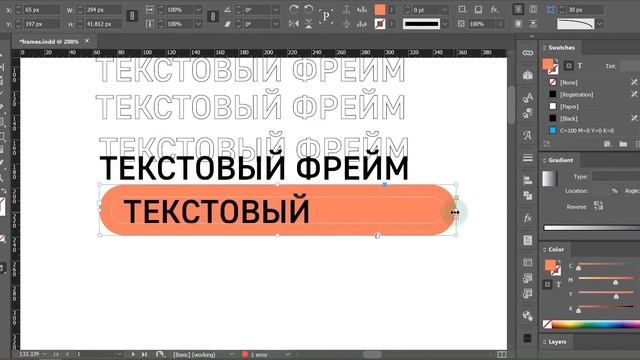
Task: Open the gradient Type dropdown
Action: point(616,176)
